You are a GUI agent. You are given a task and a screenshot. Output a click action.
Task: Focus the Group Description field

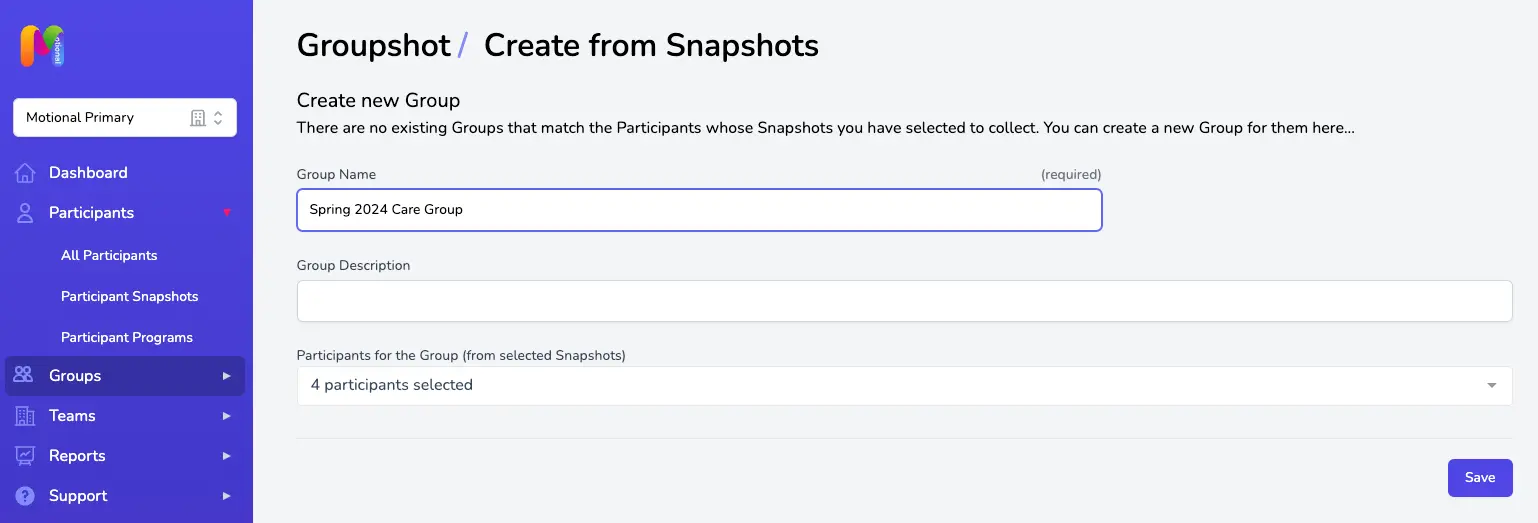pyautogui.click(x=904, y=301)
